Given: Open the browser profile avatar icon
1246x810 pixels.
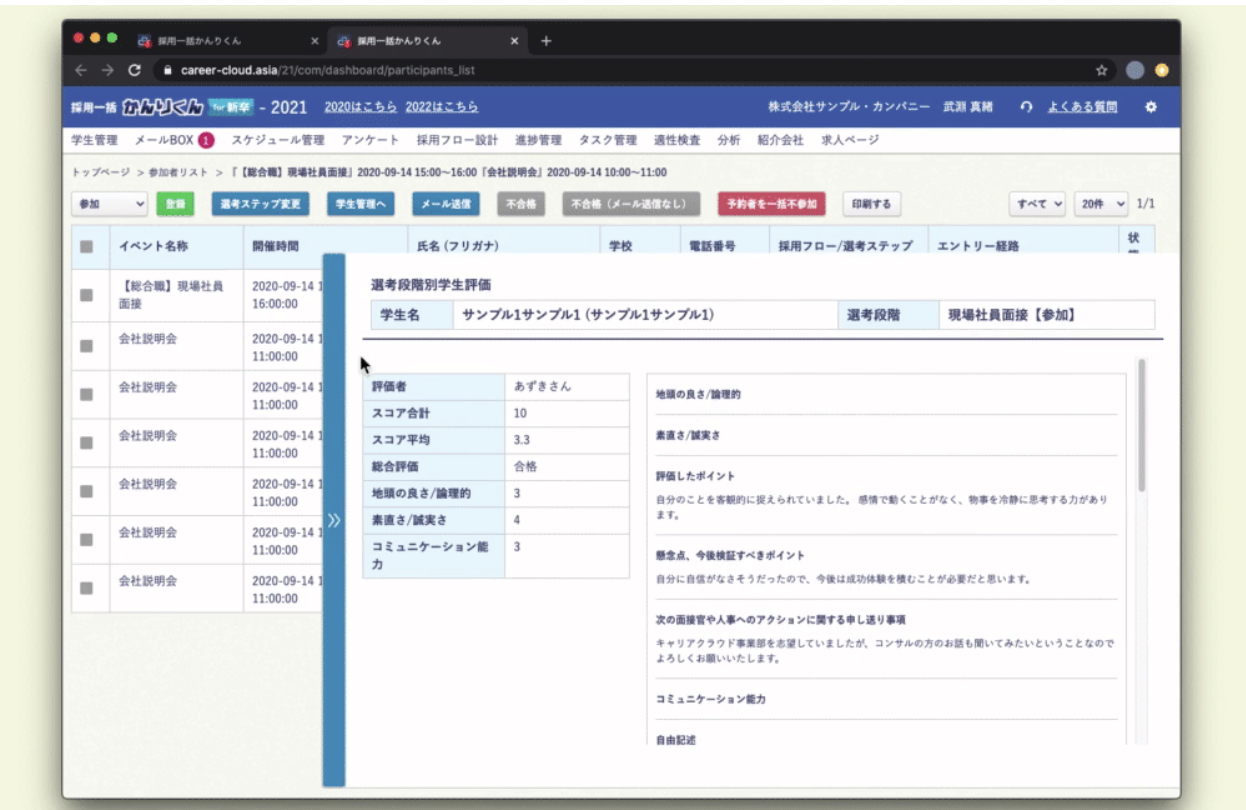Looking at the screenshot, I should pos(1134,70).
